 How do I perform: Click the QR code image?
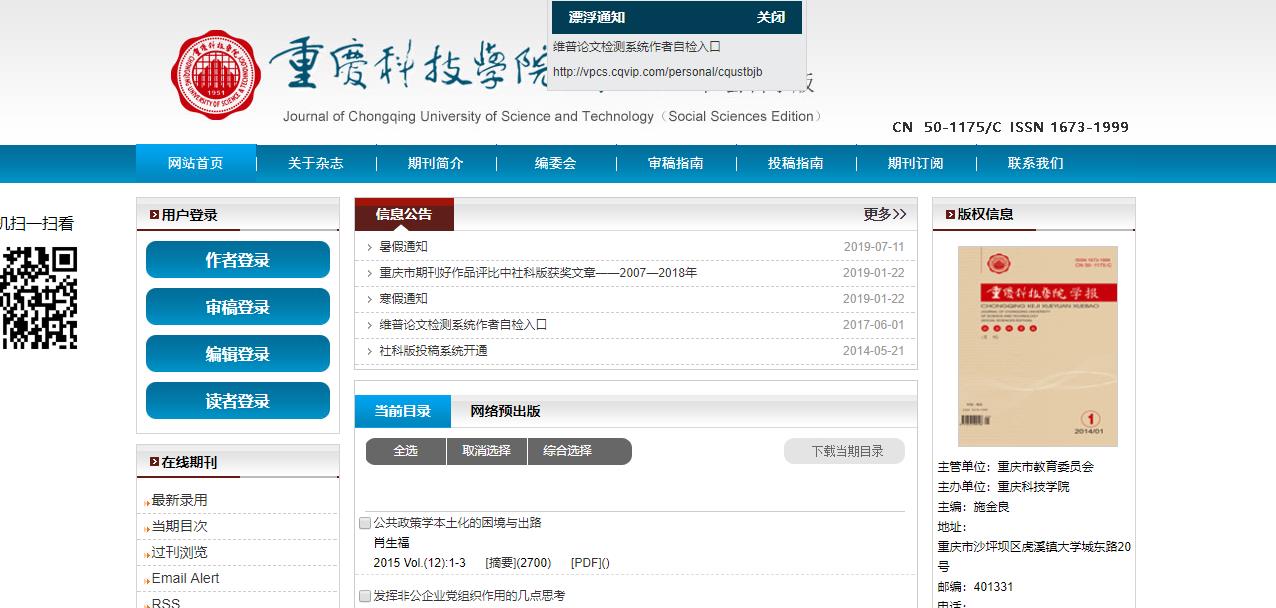pyautogui.click(x=39, y=298)
